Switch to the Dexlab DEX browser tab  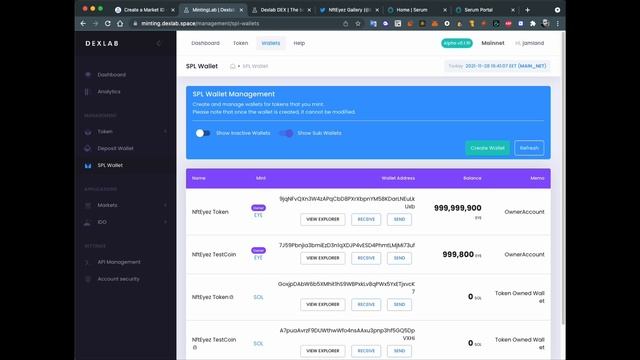pos(281,10)
